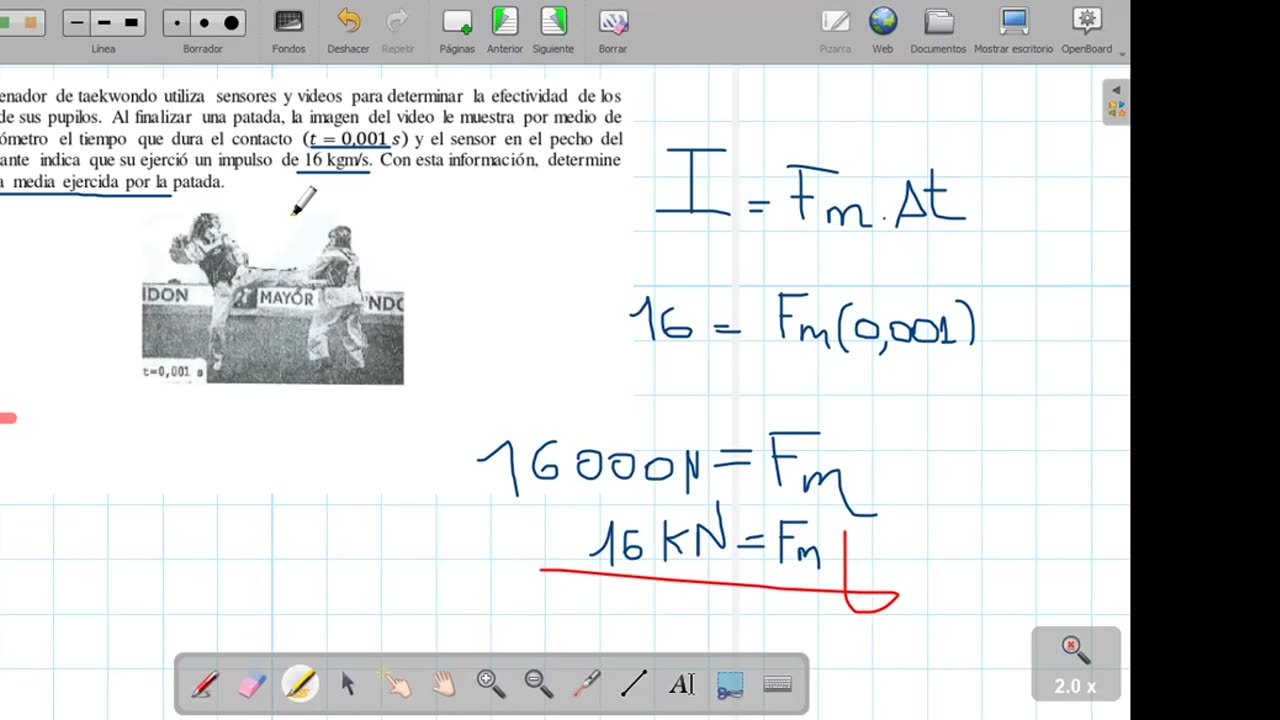The height and width of the screenshot is (720, 1280).
Task: Select the Eraser tool in bottom toolbar
Action: pyautogui.click(x=252, y=684)
